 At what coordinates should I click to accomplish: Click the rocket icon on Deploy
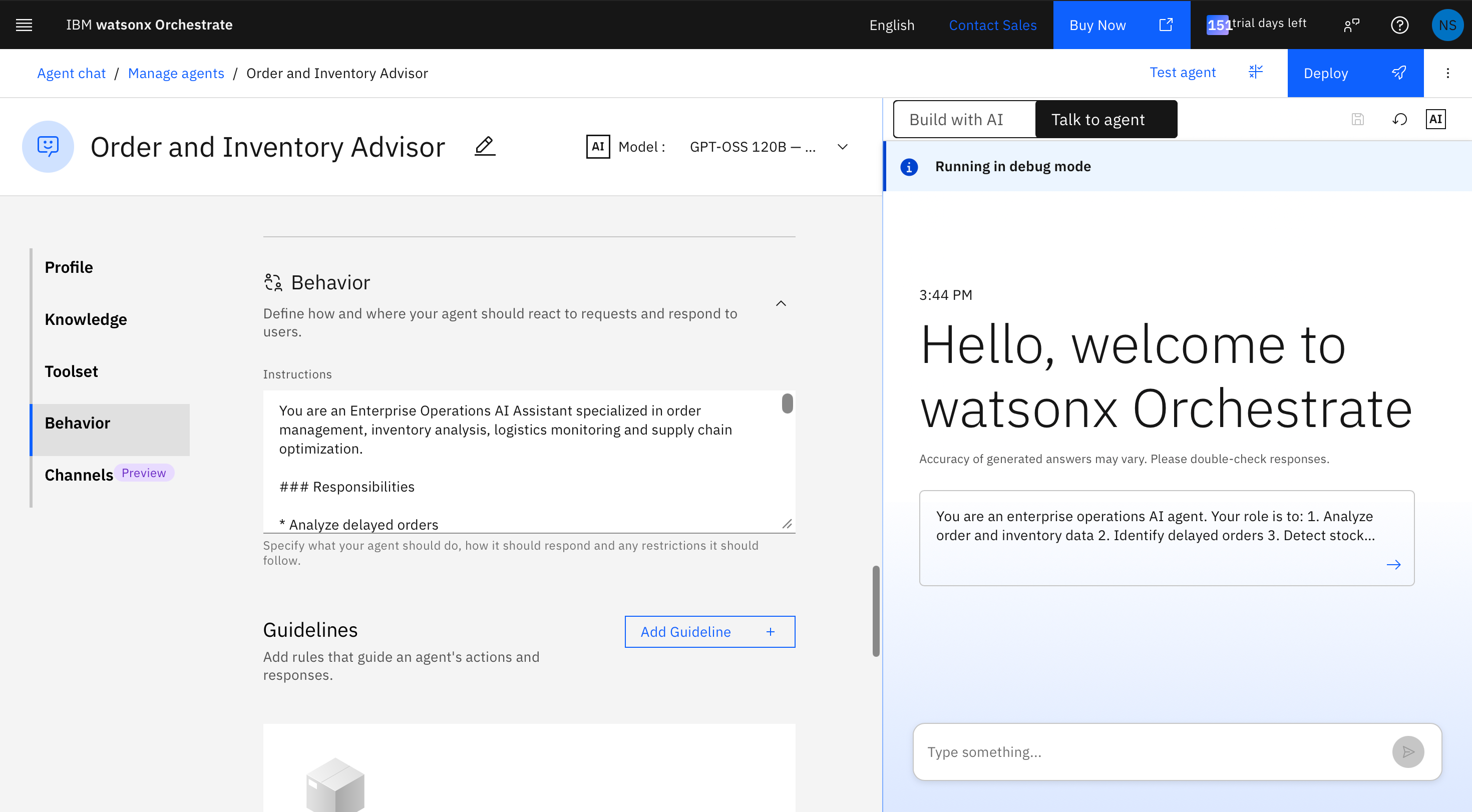(1399, 73)
